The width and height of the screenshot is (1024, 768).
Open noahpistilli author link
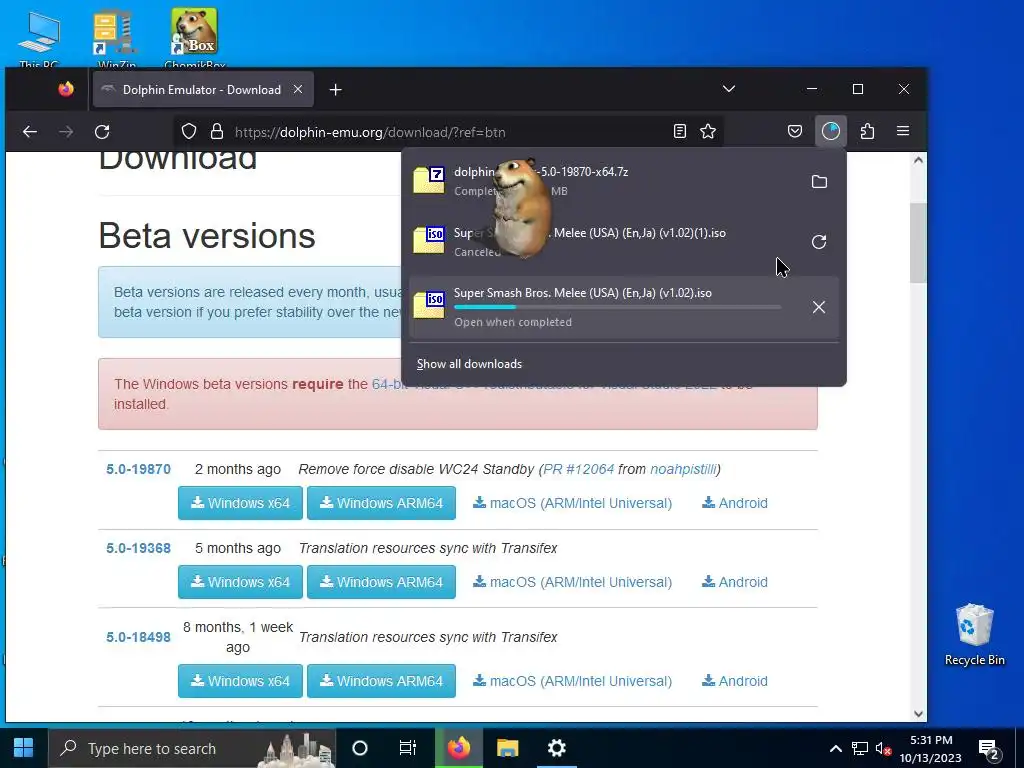tap(683, 469)
